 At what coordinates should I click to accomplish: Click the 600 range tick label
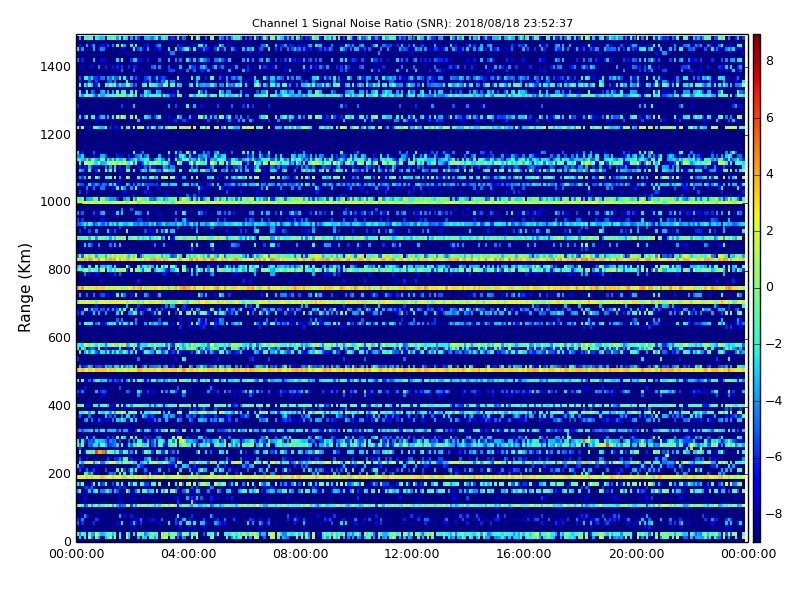(59, 338)
